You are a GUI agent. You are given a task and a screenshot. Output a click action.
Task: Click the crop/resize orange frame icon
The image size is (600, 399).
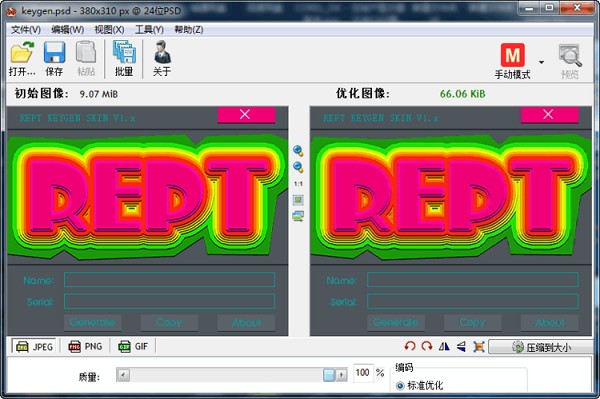(x=479, y=347)
